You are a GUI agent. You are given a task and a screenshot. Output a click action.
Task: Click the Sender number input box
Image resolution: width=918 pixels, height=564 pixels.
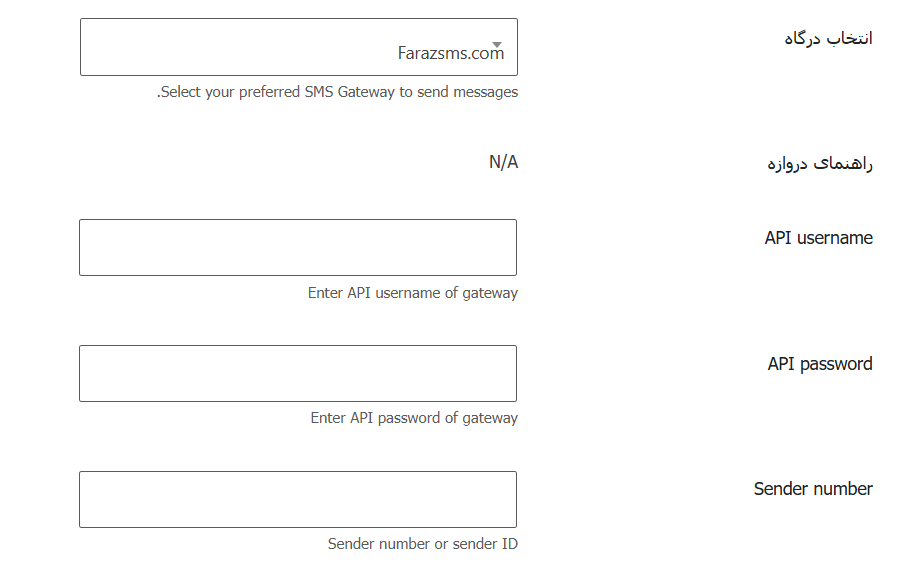tap(298, 500)
